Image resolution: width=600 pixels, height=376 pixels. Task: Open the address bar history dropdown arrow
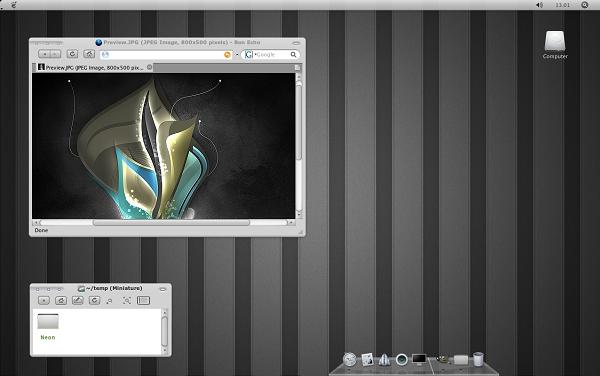[237, 55]
